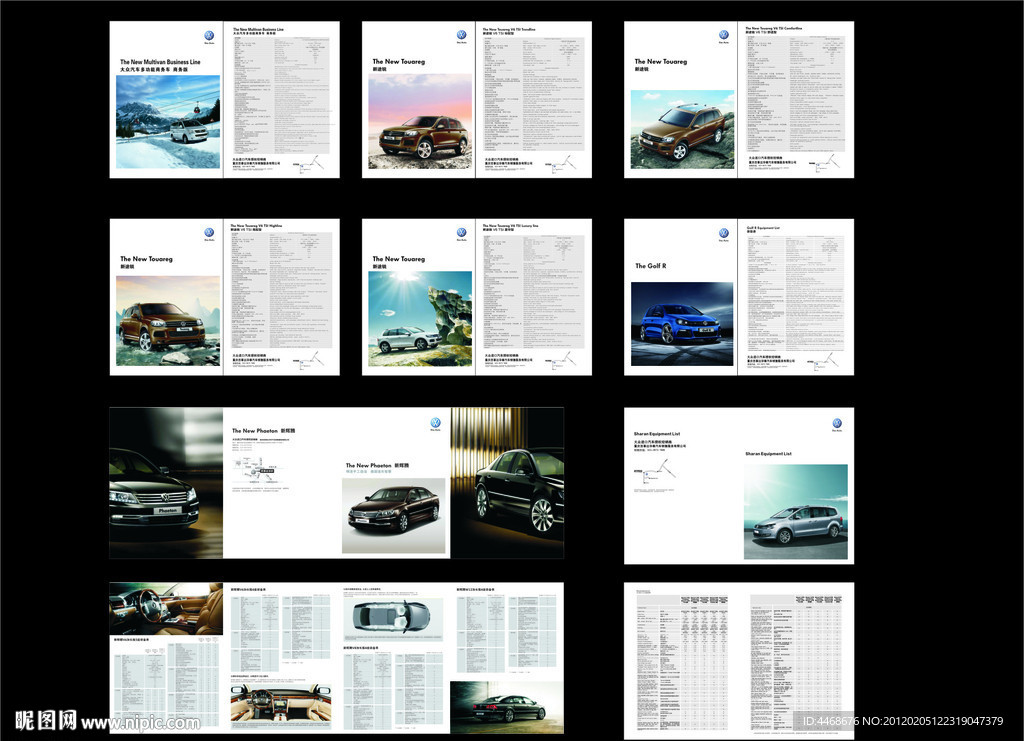Click the dealer map on the Golf R spec page
This screenshot has height=741, width=1024.
tap(824, 361)
